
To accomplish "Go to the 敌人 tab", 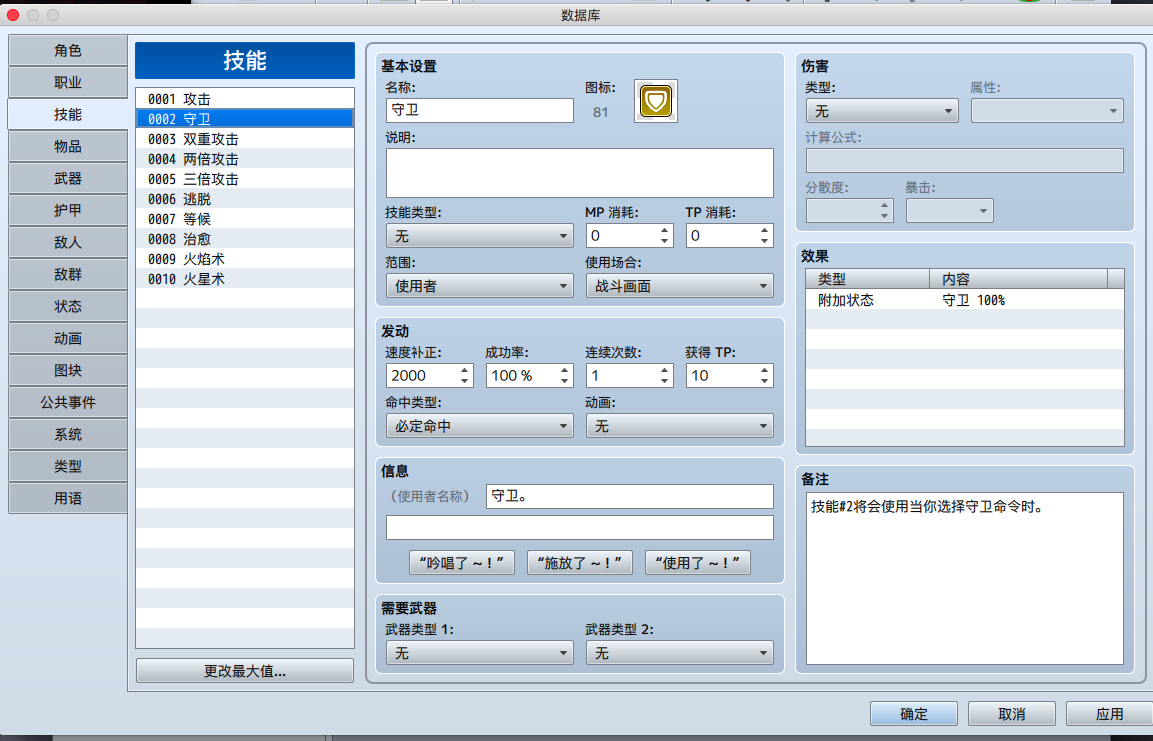I will [x=68, y=243].
